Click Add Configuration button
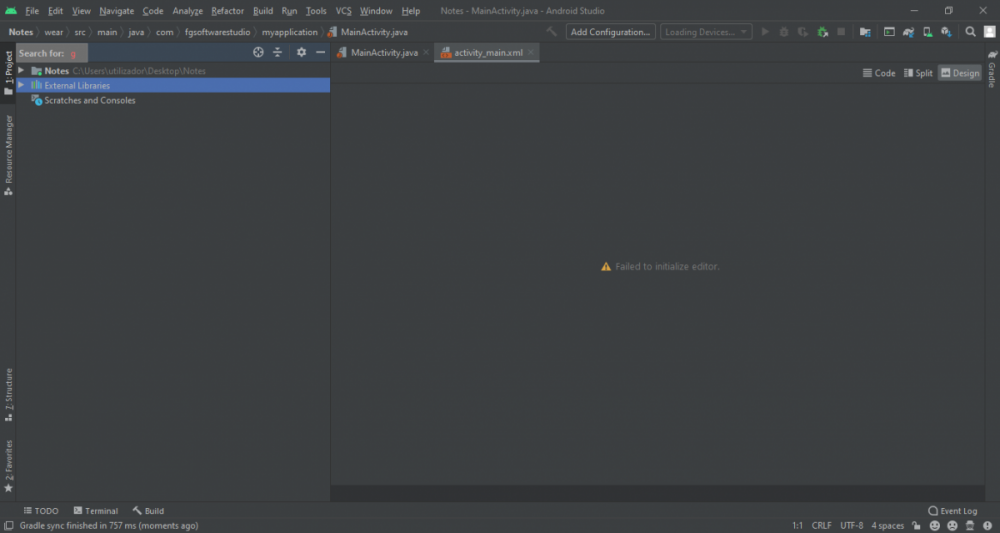 click(x=610, y=32)
